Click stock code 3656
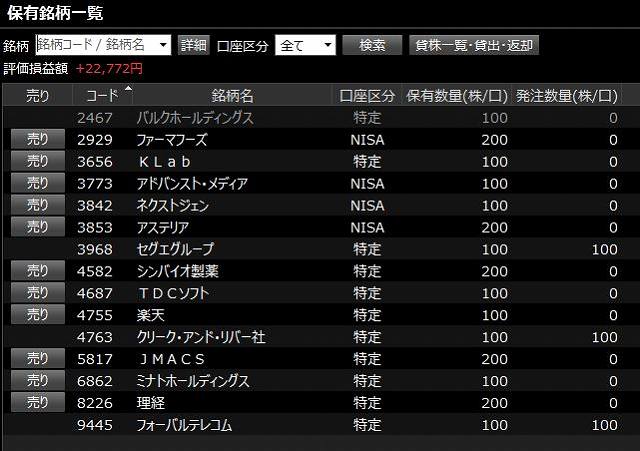The width and height of the screenshot is (640, 451). [95, 162]
